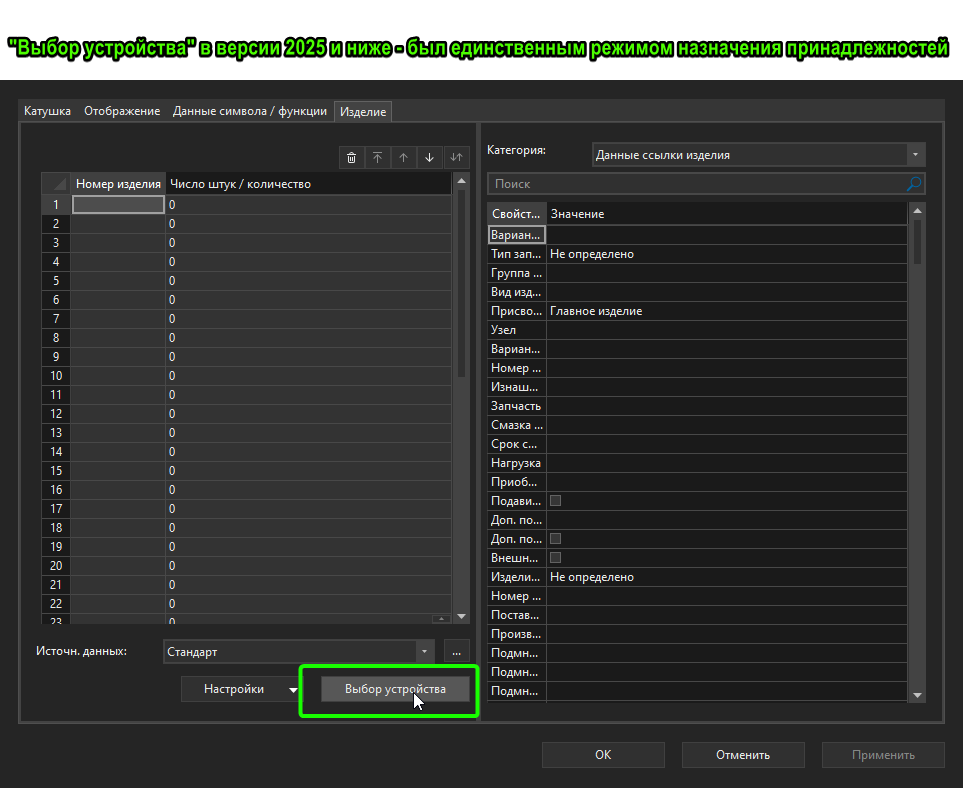Viewport: 963px width, 788px height.
Task: Select row header number 22
Action: point(56,604)
